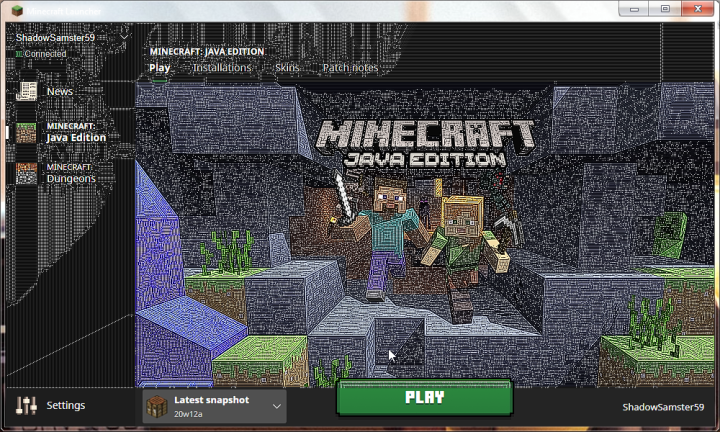The height and width of the screenshot is (432, 720).
Task: Click the green PLAY button
Action: [x=424, y=398]
